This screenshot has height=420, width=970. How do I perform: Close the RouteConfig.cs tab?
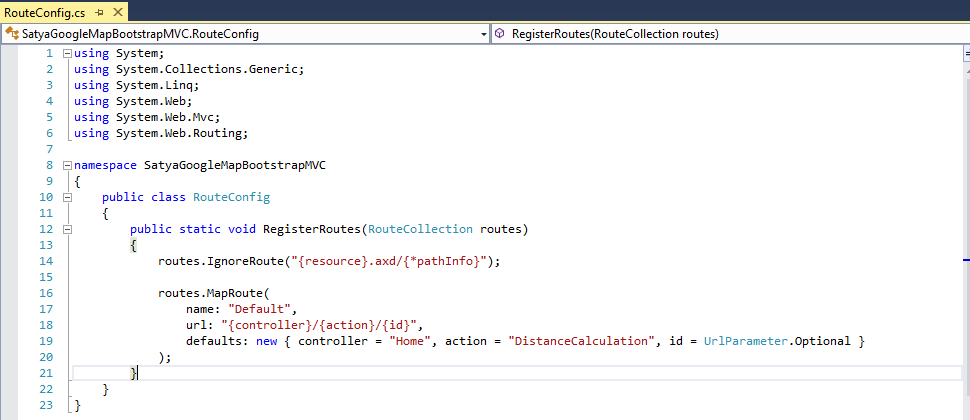point(118,12)
